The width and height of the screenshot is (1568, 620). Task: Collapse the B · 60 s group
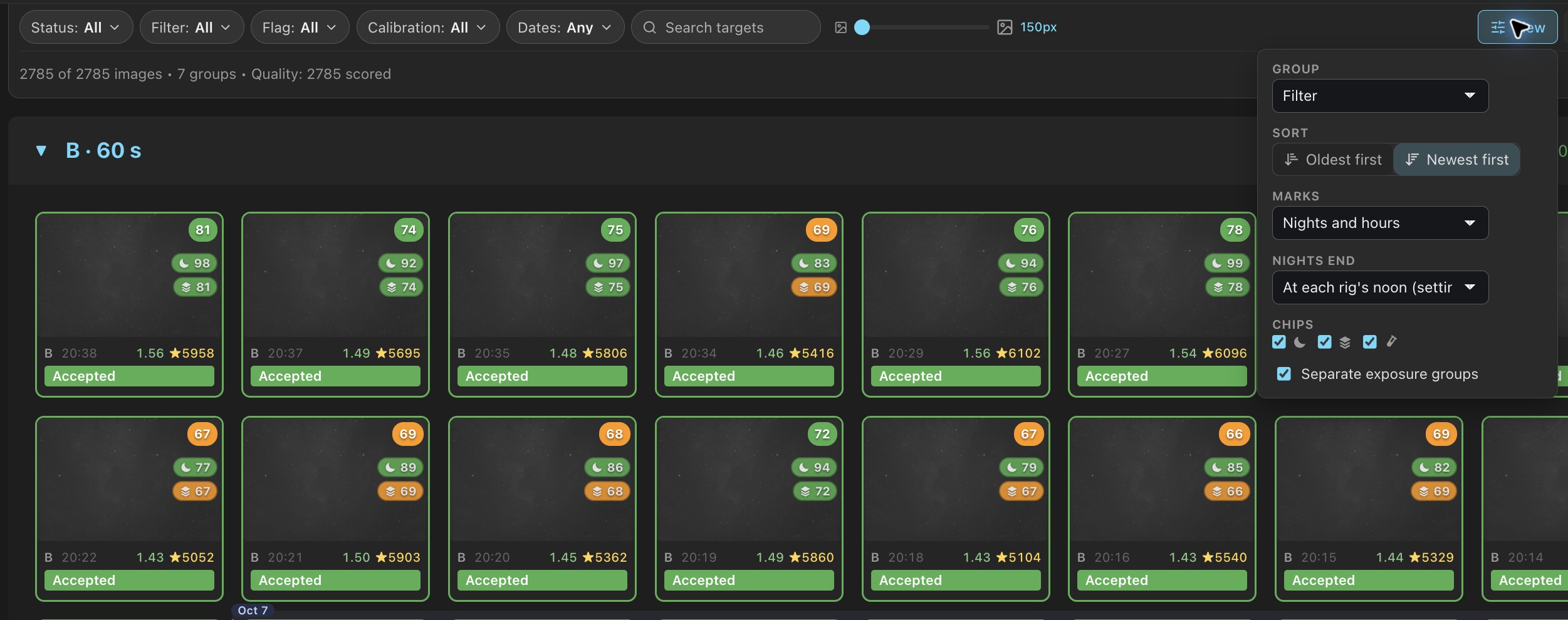click(41, 150)
